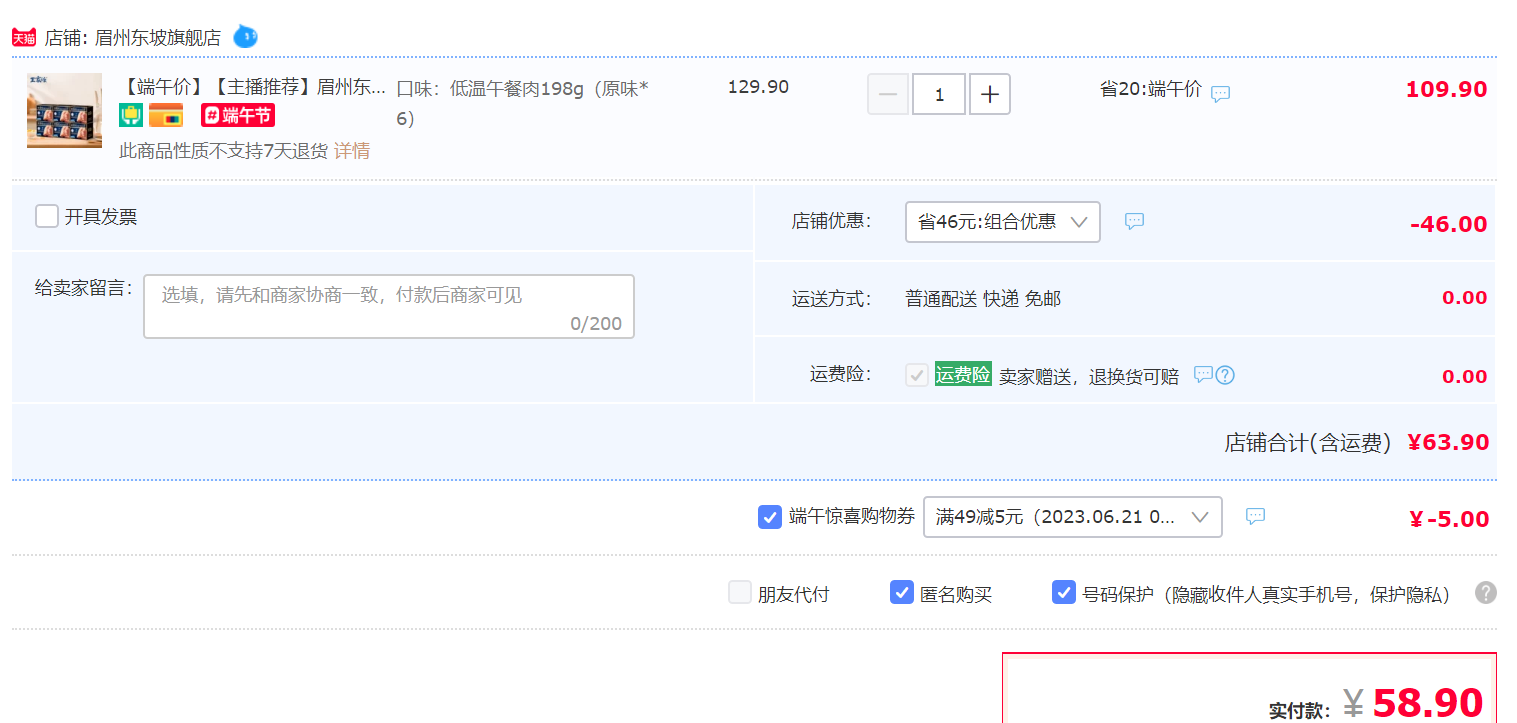Viewport: 1517px width, 723px height.
Task: Click the 给卖家留言 message text box
Action: (x=389, y=306)
